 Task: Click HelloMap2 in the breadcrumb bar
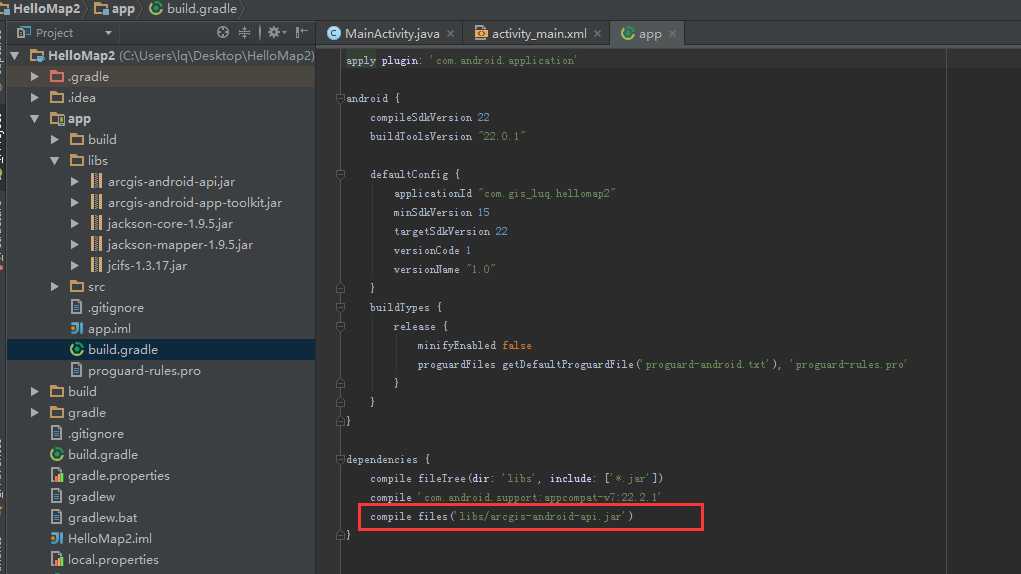pos(46,8)
